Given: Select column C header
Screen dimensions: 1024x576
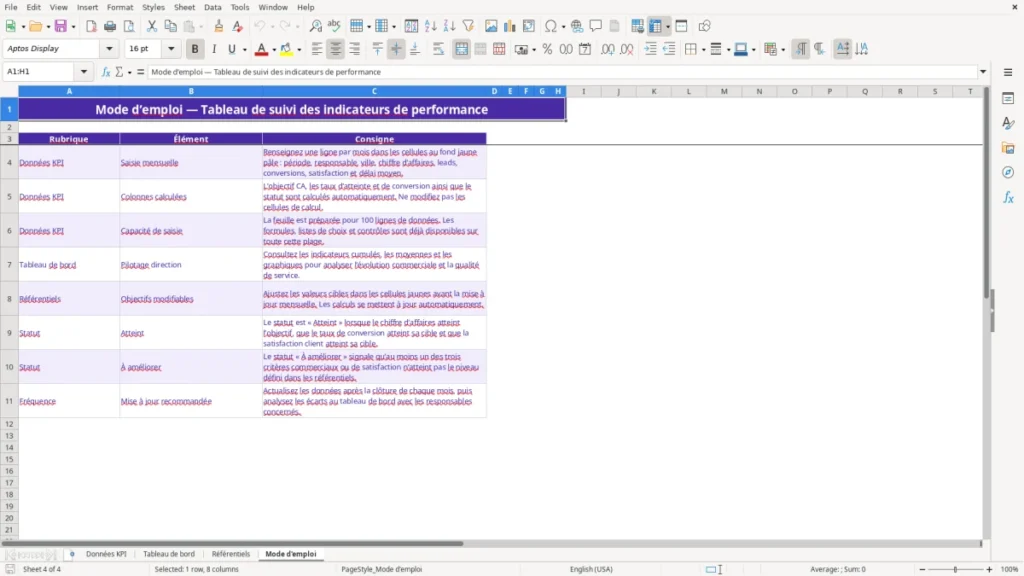Looking at the screenshot, I should pyautogui.click(x=374, y=91).
